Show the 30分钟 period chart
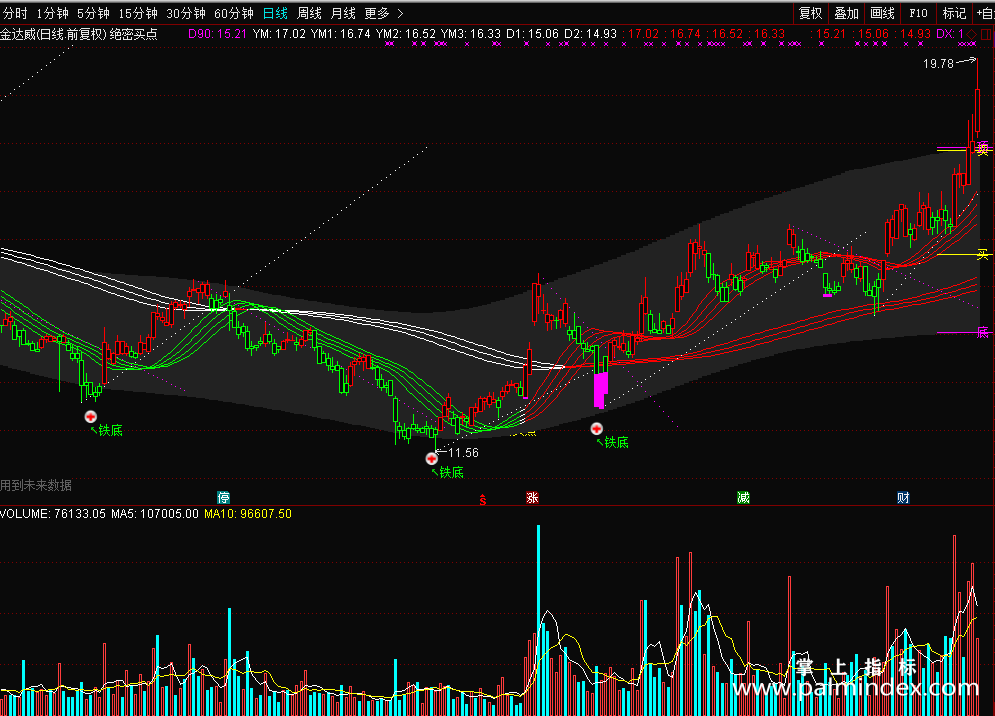The height and width of the screenshot is (716, 995). pyautogui.click(x=186, y=13)
